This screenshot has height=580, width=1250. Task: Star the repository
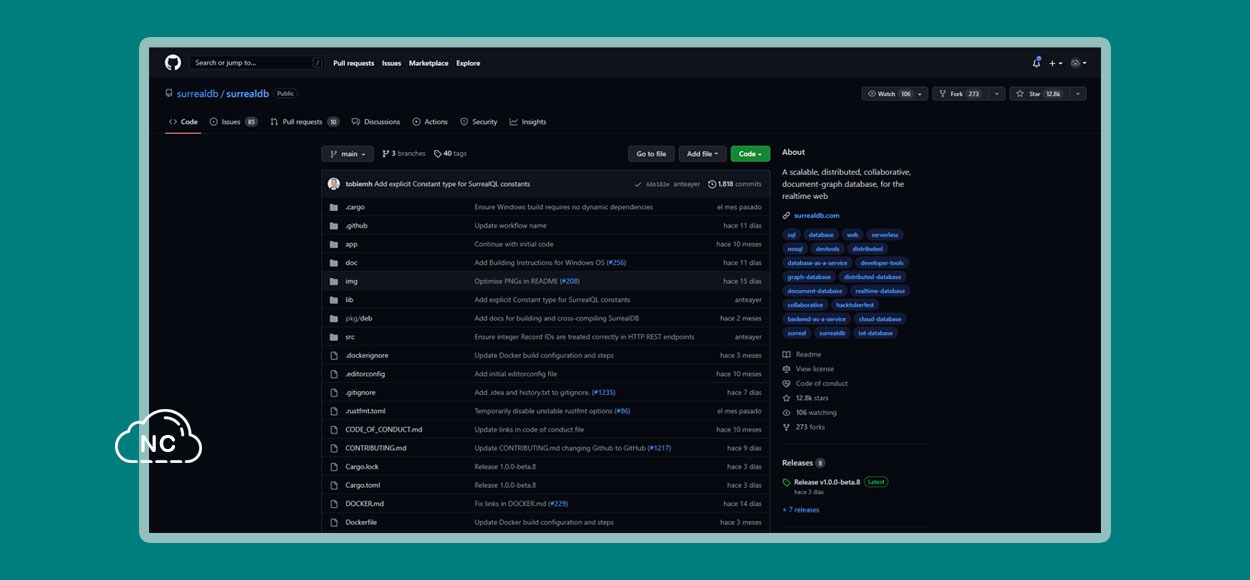pyautogui.click(x=1039, y=94)
